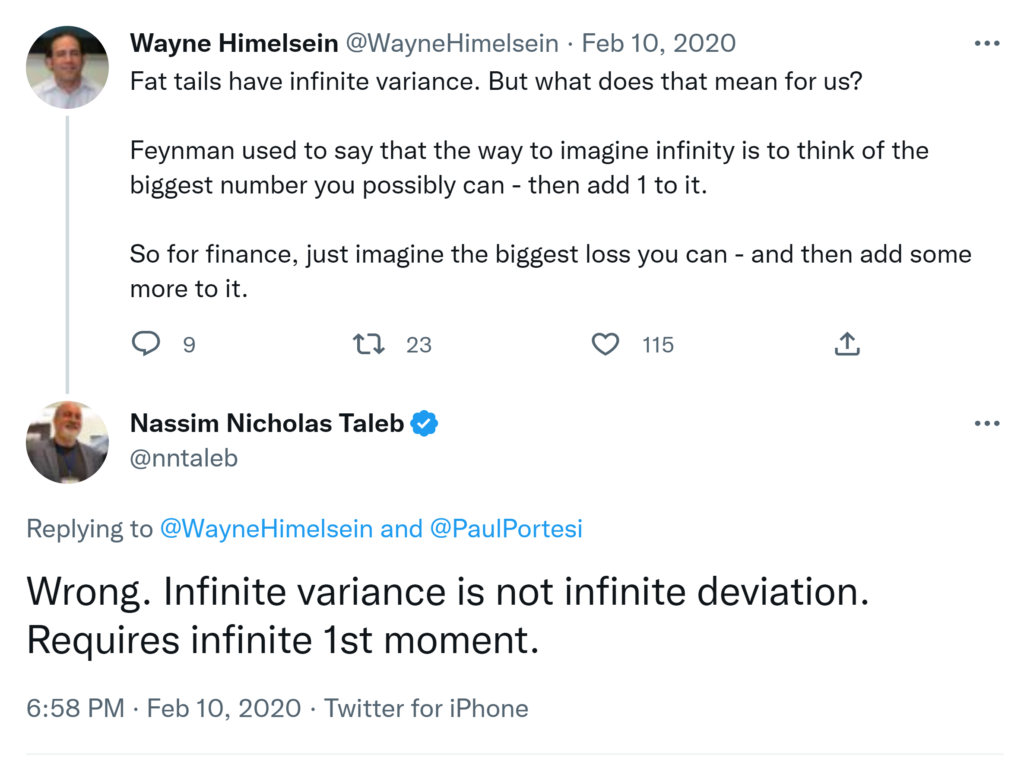Click the @nntaleb handle

184,458
